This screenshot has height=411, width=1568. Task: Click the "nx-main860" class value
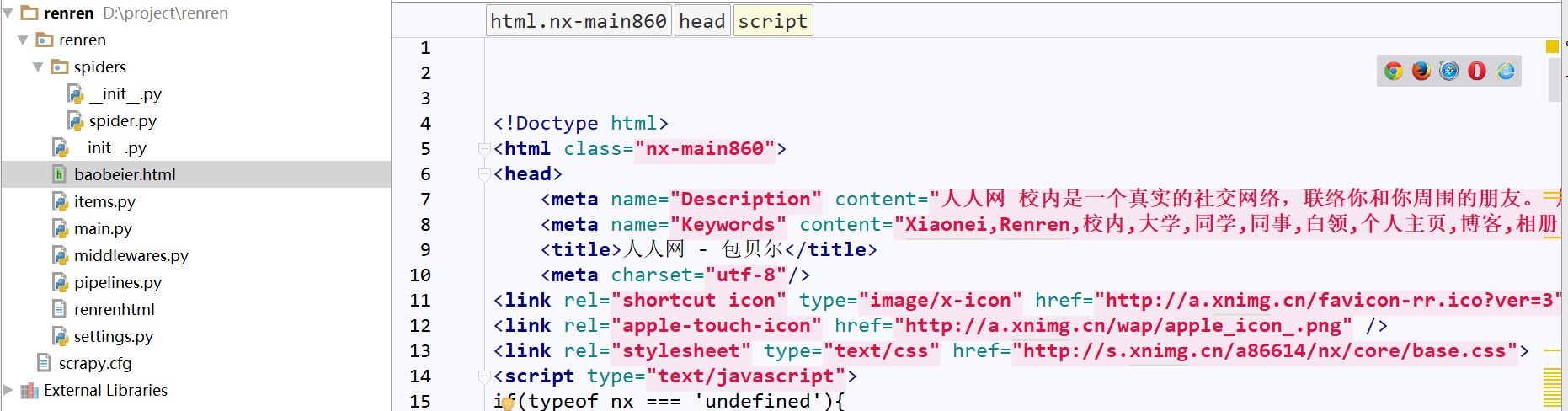click(x=705, y=149)
